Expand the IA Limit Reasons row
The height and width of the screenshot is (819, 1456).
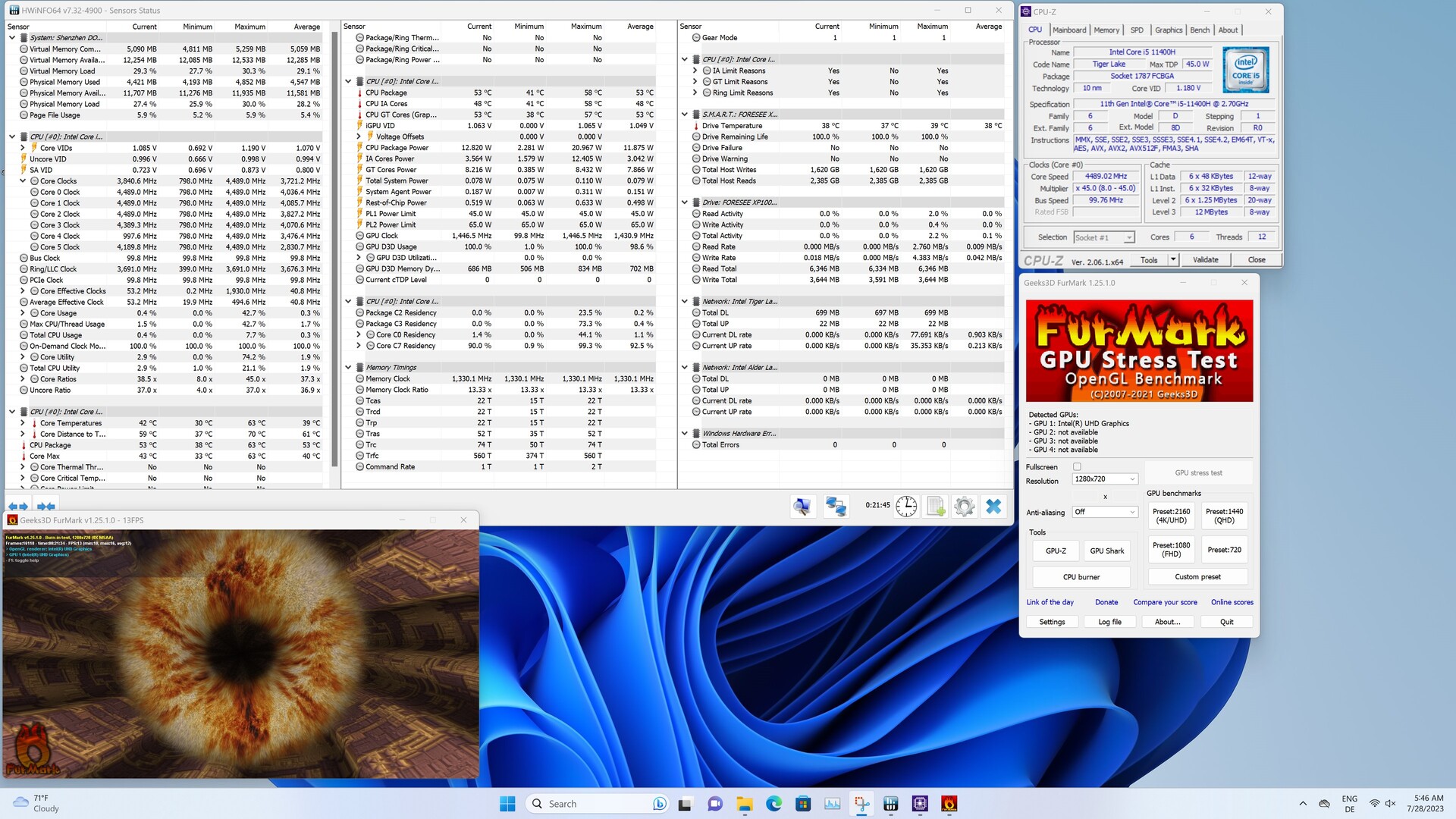695,71
